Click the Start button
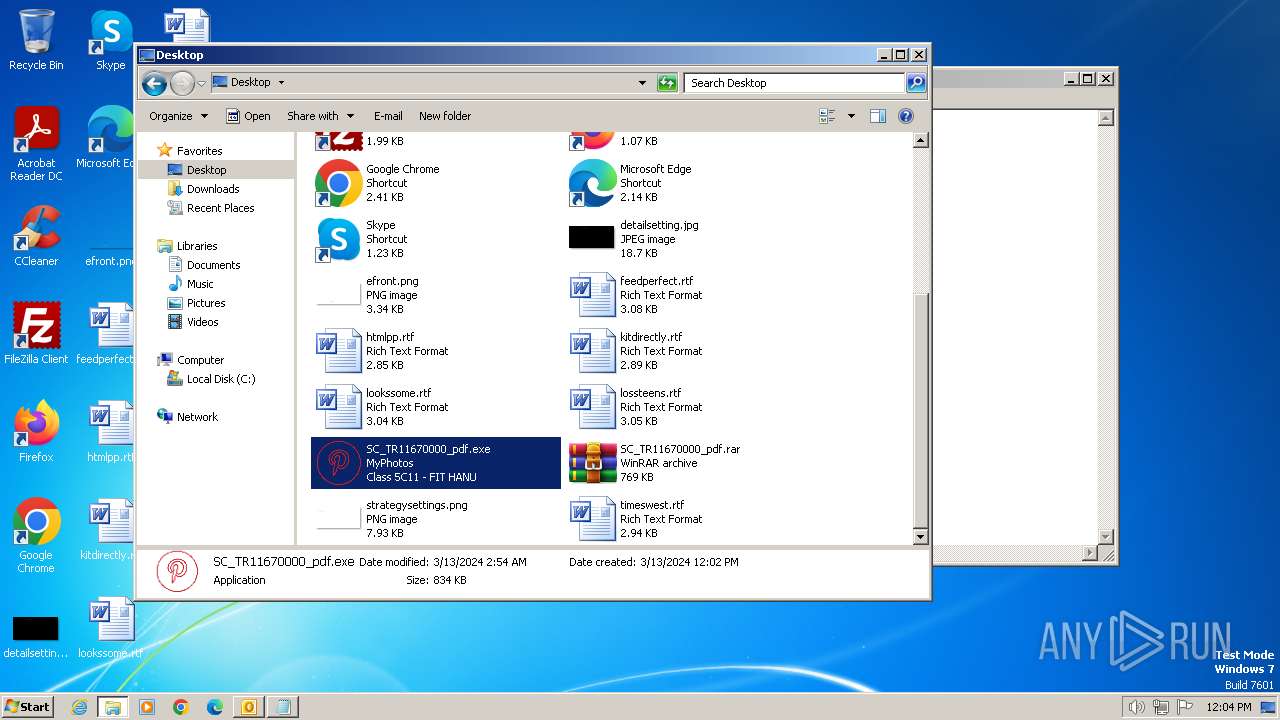The image size is (1280, 720). tap(28, 706)
